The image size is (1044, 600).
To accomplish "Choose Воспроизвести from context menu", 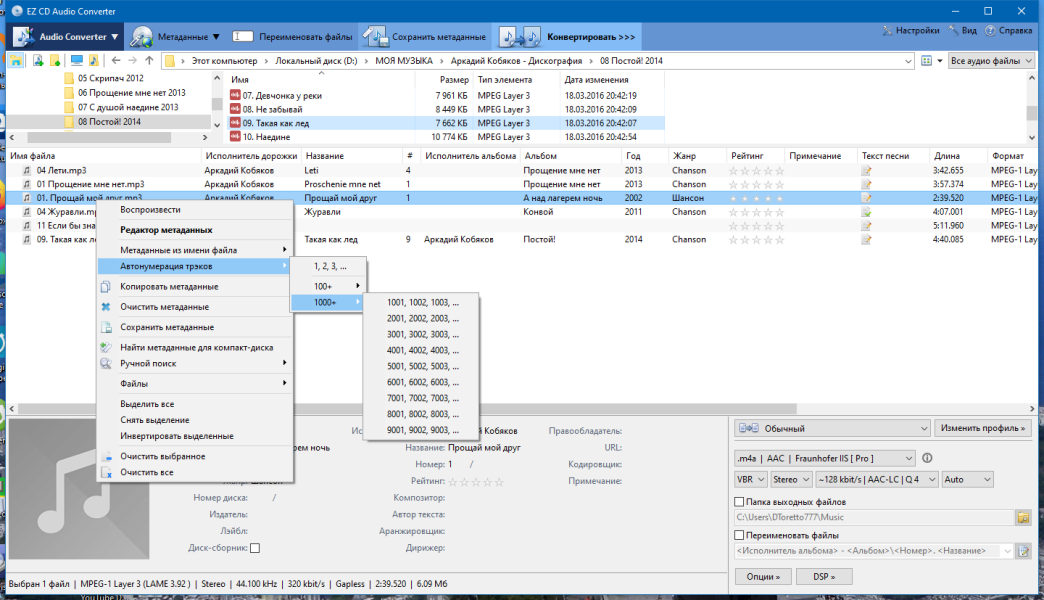I will [x=194, y=210].
